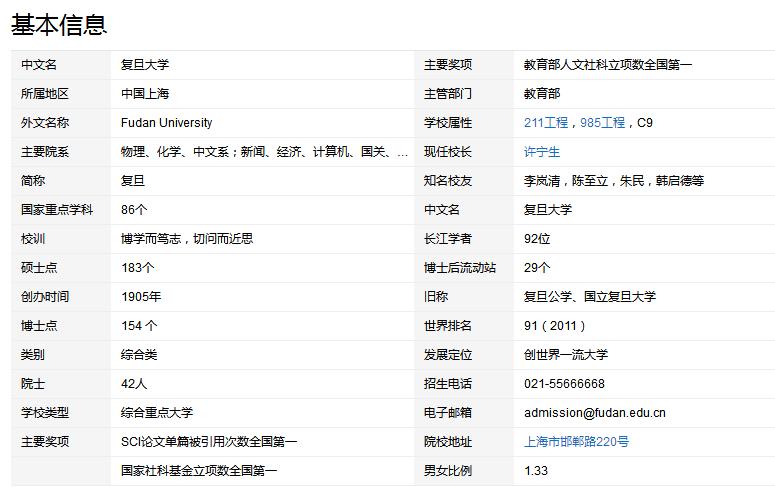775x487 pixels.
Task: Select the value 154 个
Action: coord(139,326)
